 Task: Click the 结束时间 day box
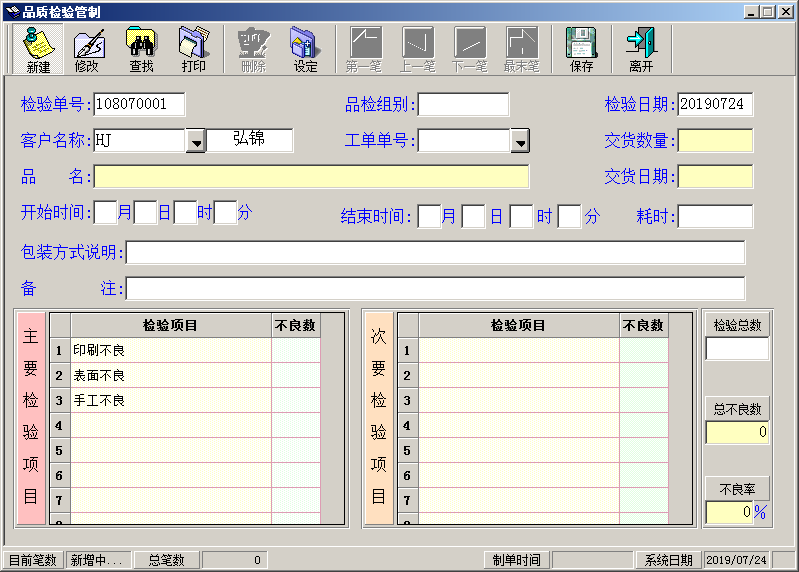pyautogui.click(x=473, y=216)
